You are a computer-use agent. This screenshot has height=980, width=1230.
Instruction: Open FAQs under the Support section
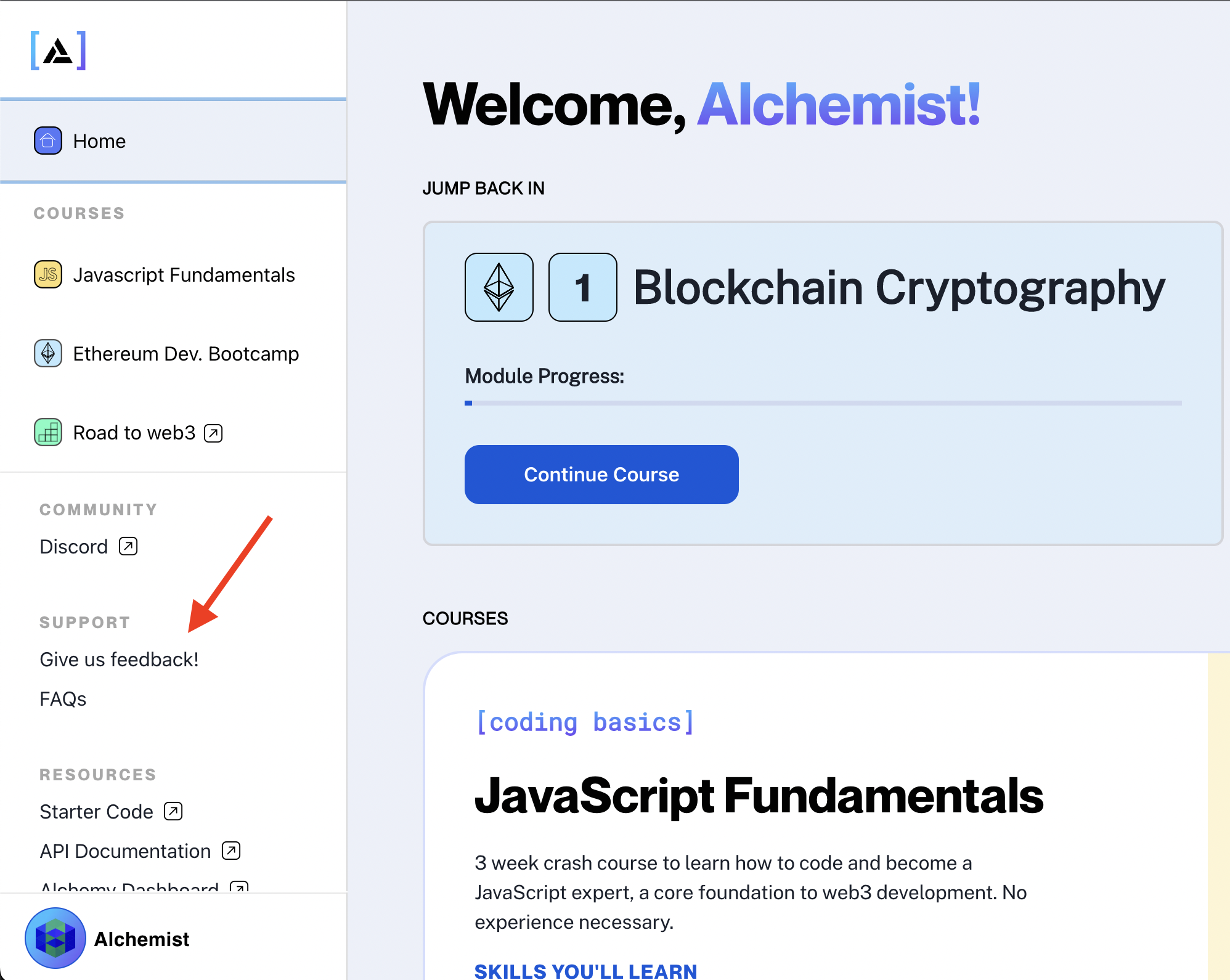point(62,698)
